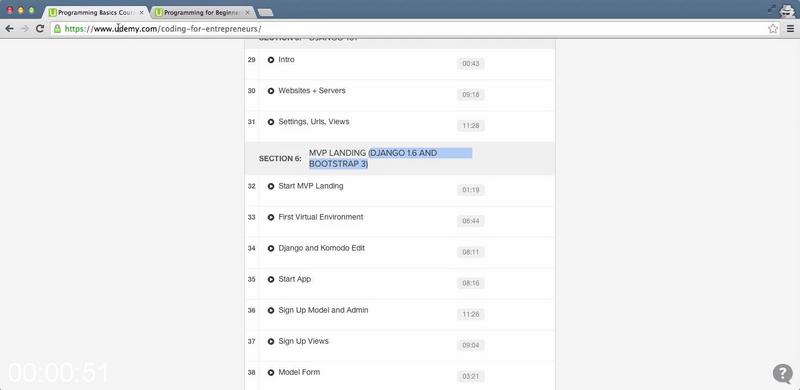The image size is (800, 390).
Task: Click the 00:43 duration badge
Action: click(x=471, y=64)
